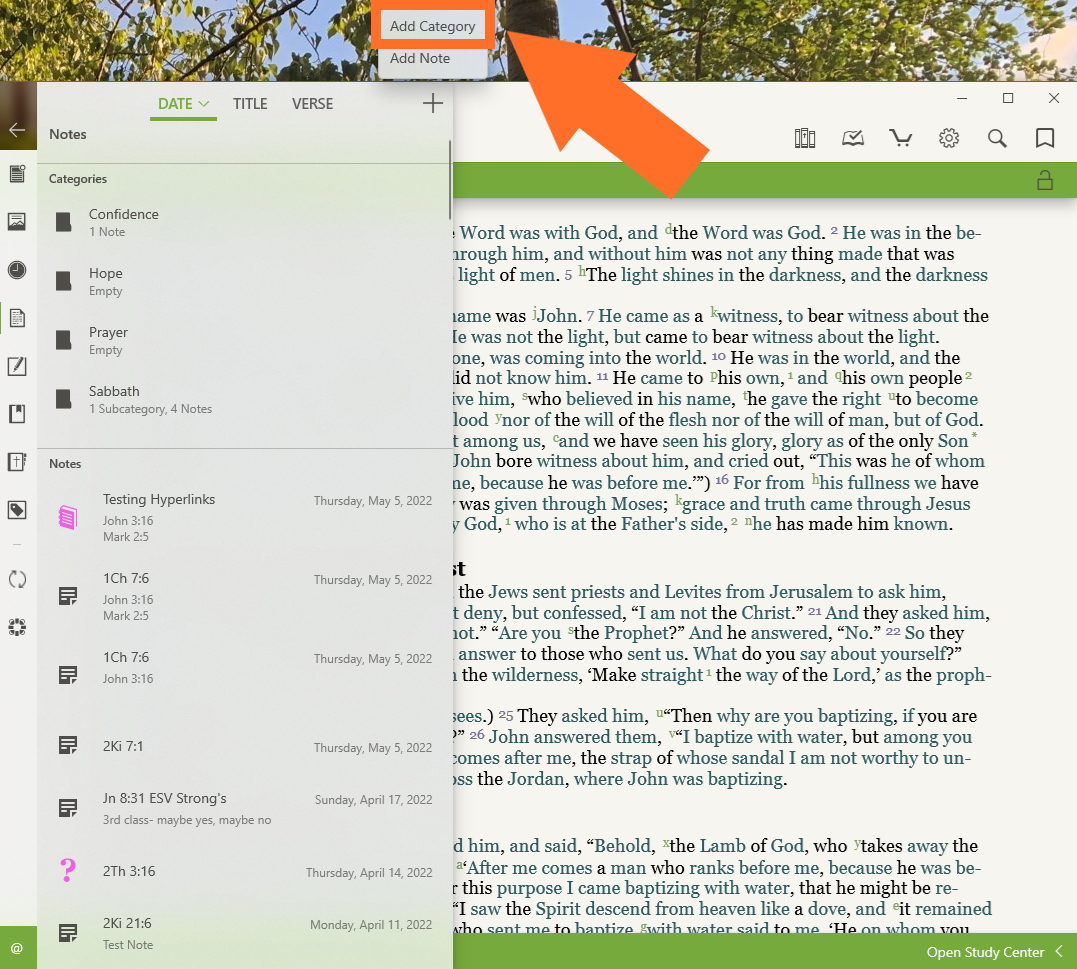Image resolution: width=1077 pixels, height=969 pixels.
Task: Open the DATE sort dropdown
Action: [x=183, y=104]
